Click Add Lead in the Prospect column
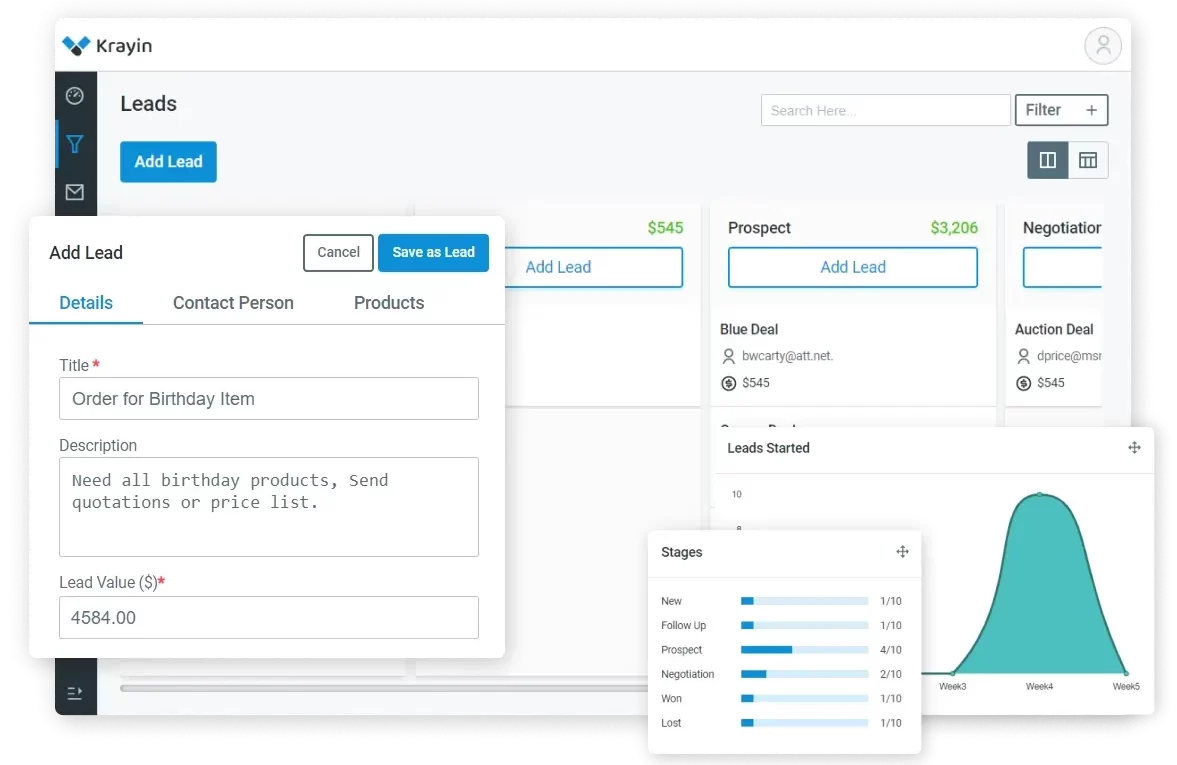 (853, 267)
